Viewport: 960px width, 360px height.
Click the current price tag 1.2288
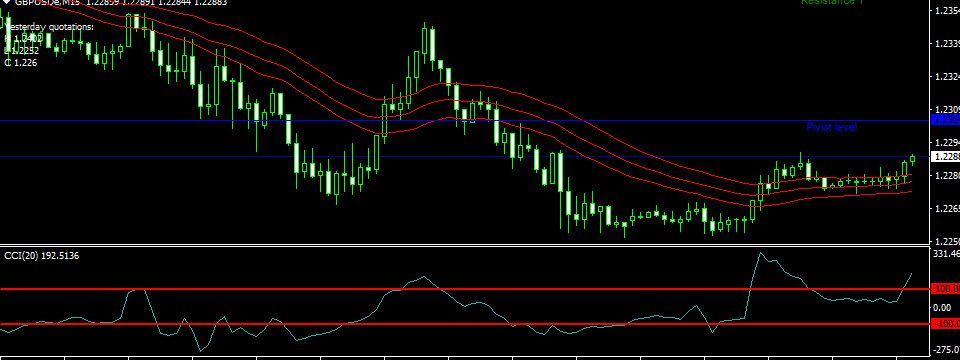[945, 157]
